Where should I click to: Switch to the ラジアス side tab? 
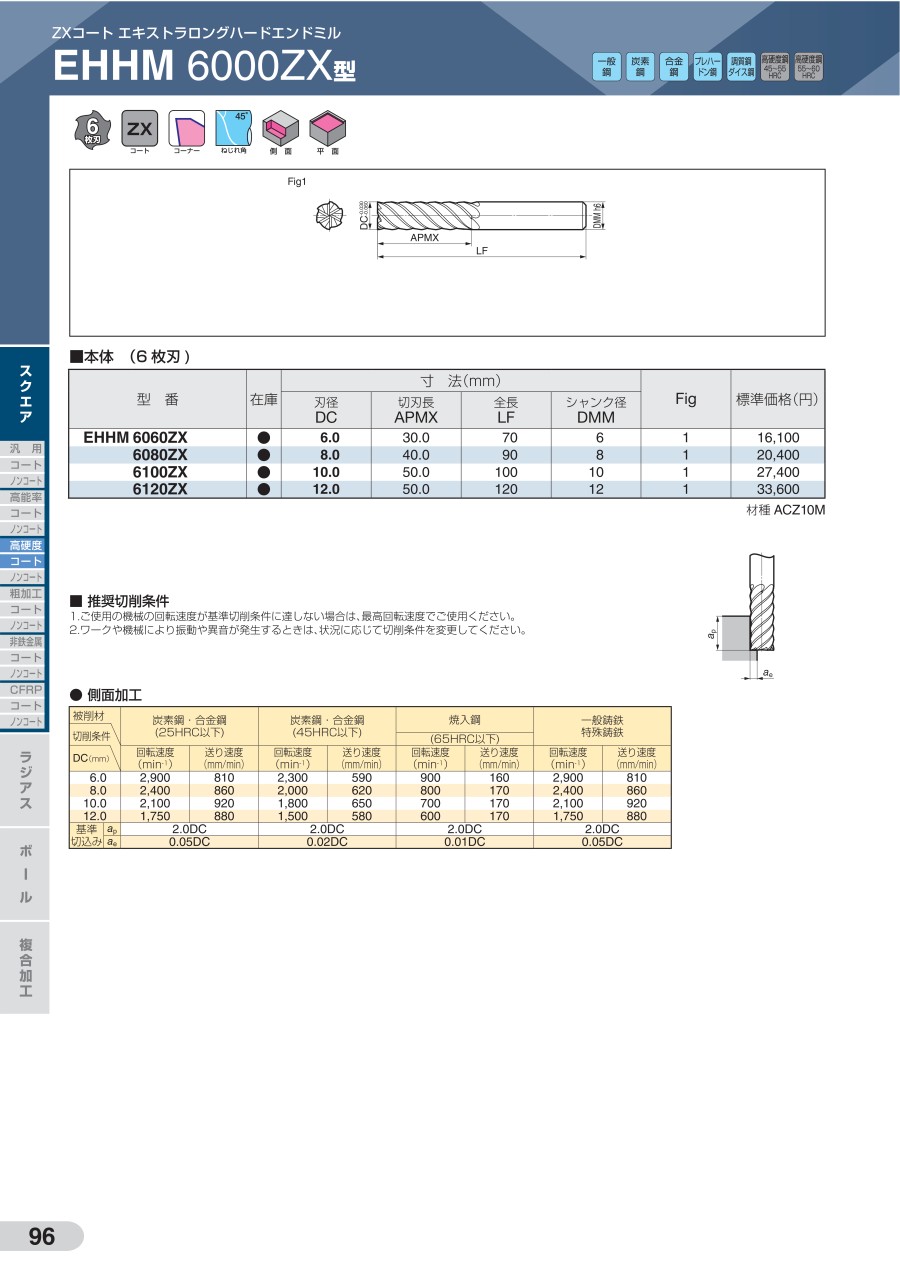pos(25,780)
